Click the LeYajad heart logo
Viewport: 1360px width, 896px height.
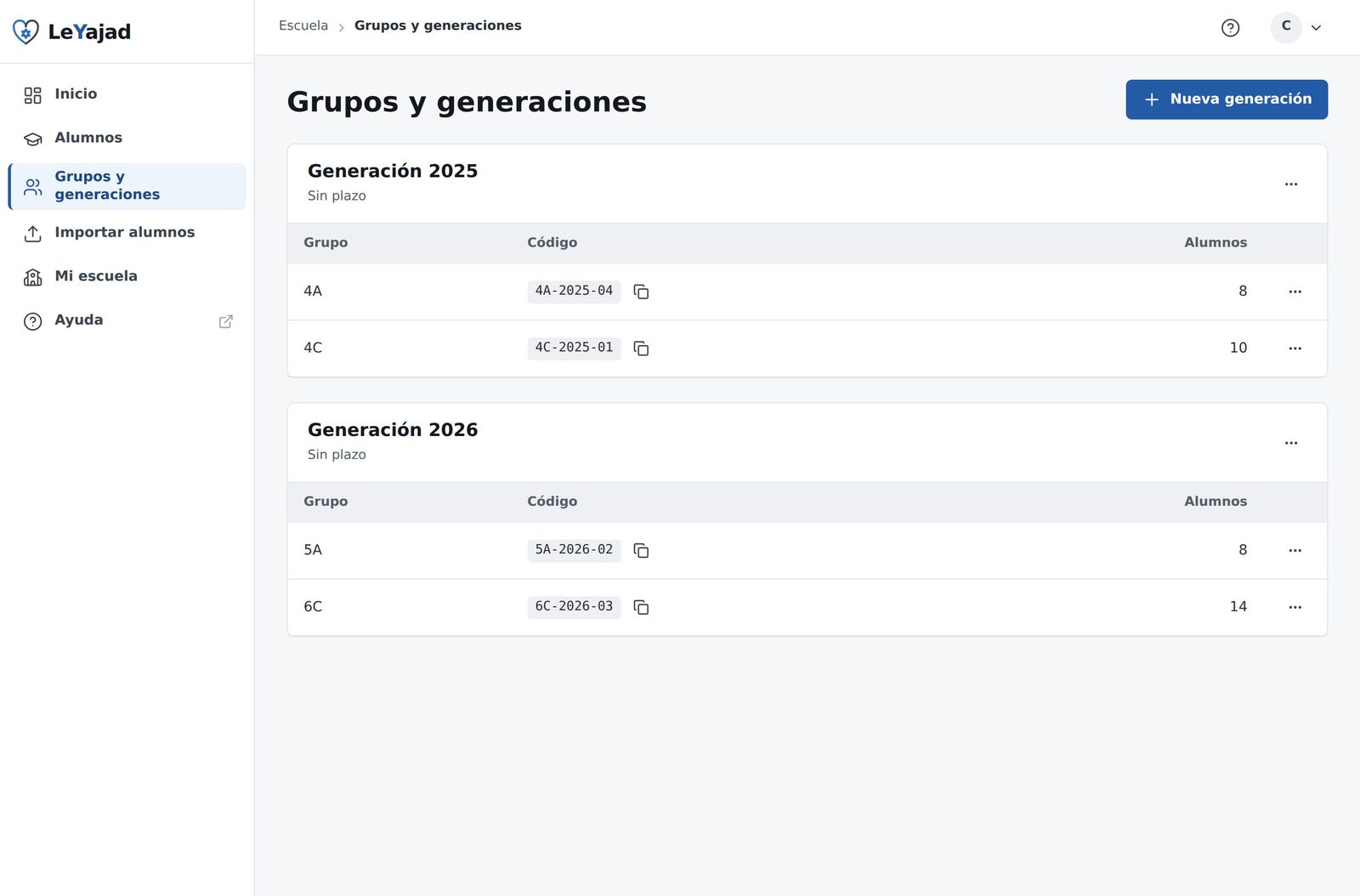point(26,31)
